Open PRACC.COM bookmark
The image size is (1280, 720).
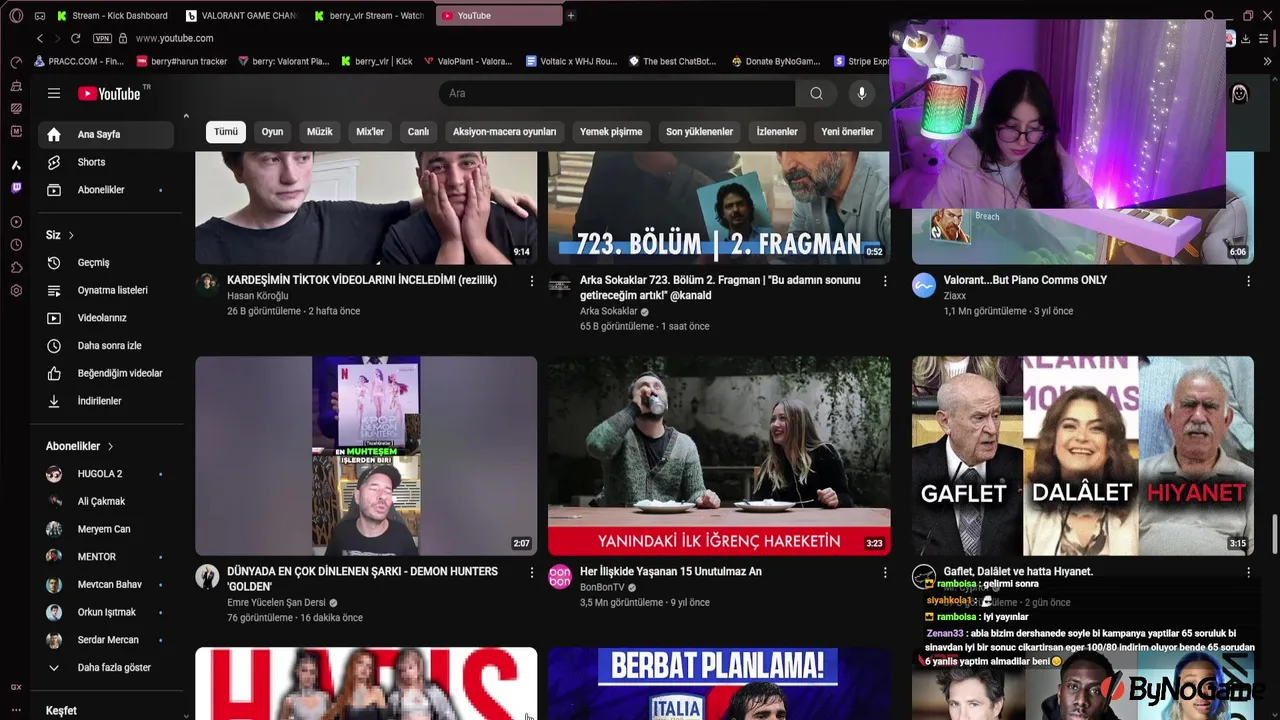(79, 61)
